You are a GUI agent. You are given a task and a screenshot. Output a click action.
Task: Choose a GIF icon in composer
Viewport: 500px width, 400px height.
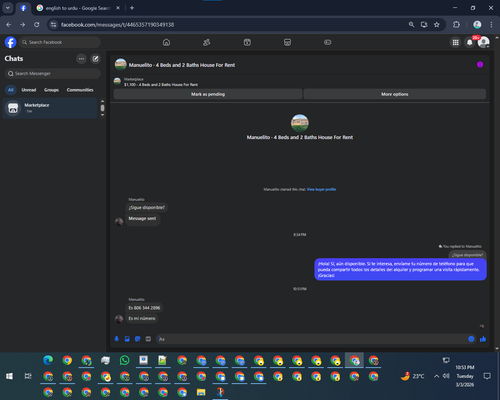(x=148, y=339)
